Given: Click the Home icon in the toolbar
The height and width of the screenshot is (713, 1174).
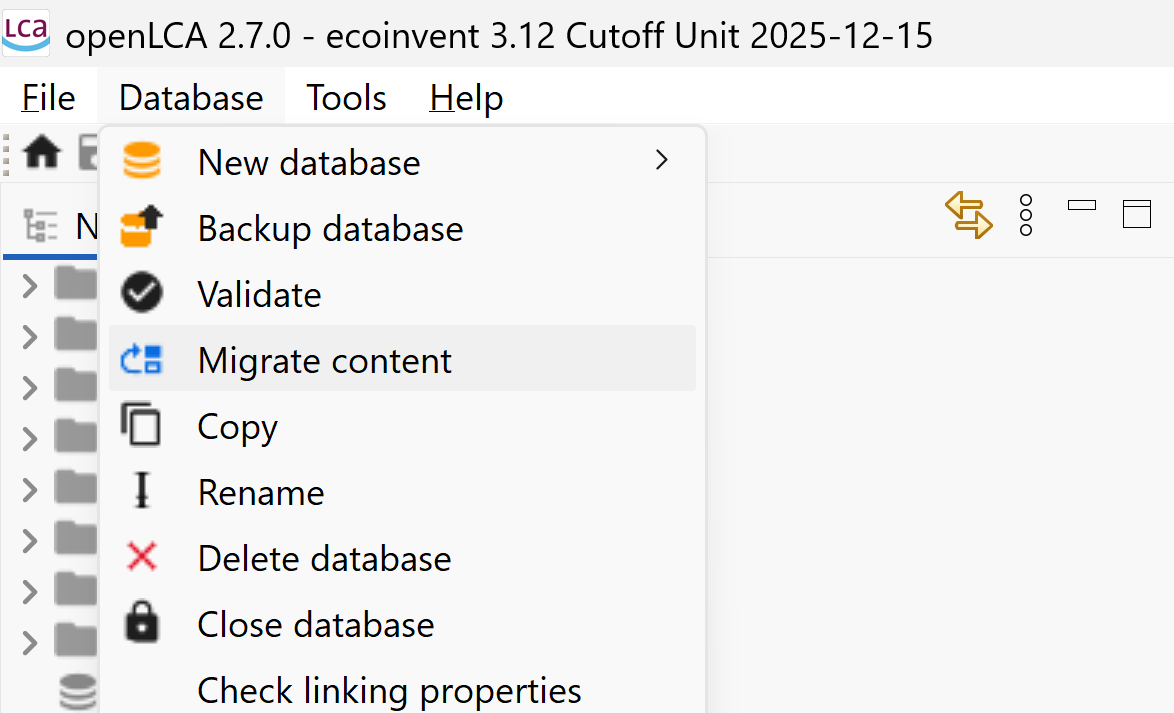Looking at the screenshot, I should click(x=42, y=152).
